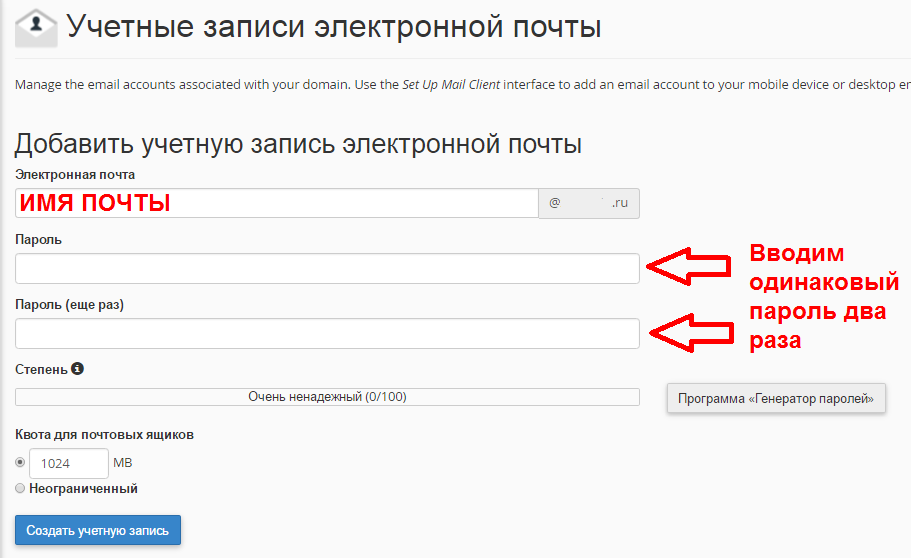Image resolution: width=911 pixels, height=558 pixels.
Task: Choose the Неограниченный quota radio button
Action: [x=20, y=489]
